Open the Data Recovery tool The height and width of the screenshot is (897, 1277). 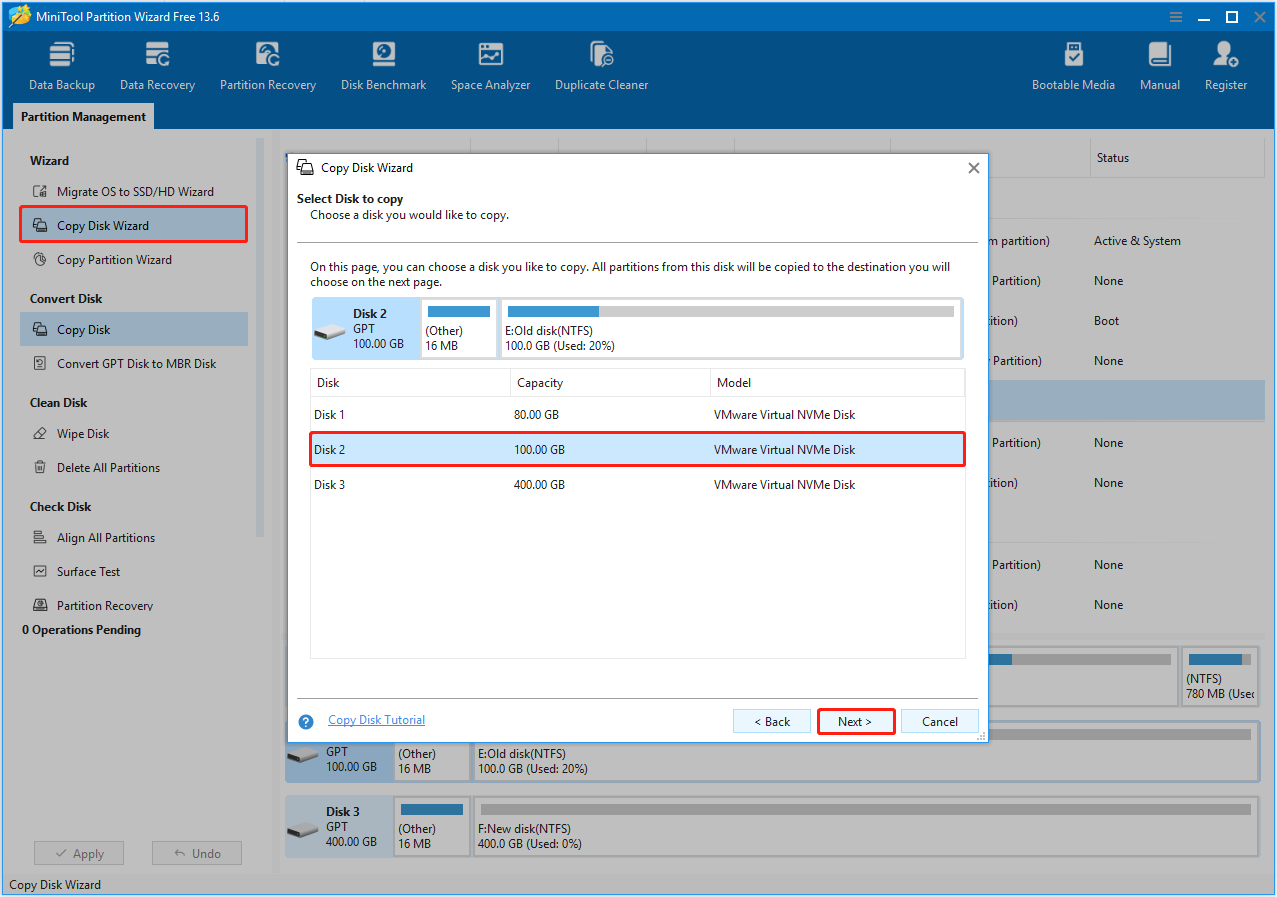coord(157,66)
